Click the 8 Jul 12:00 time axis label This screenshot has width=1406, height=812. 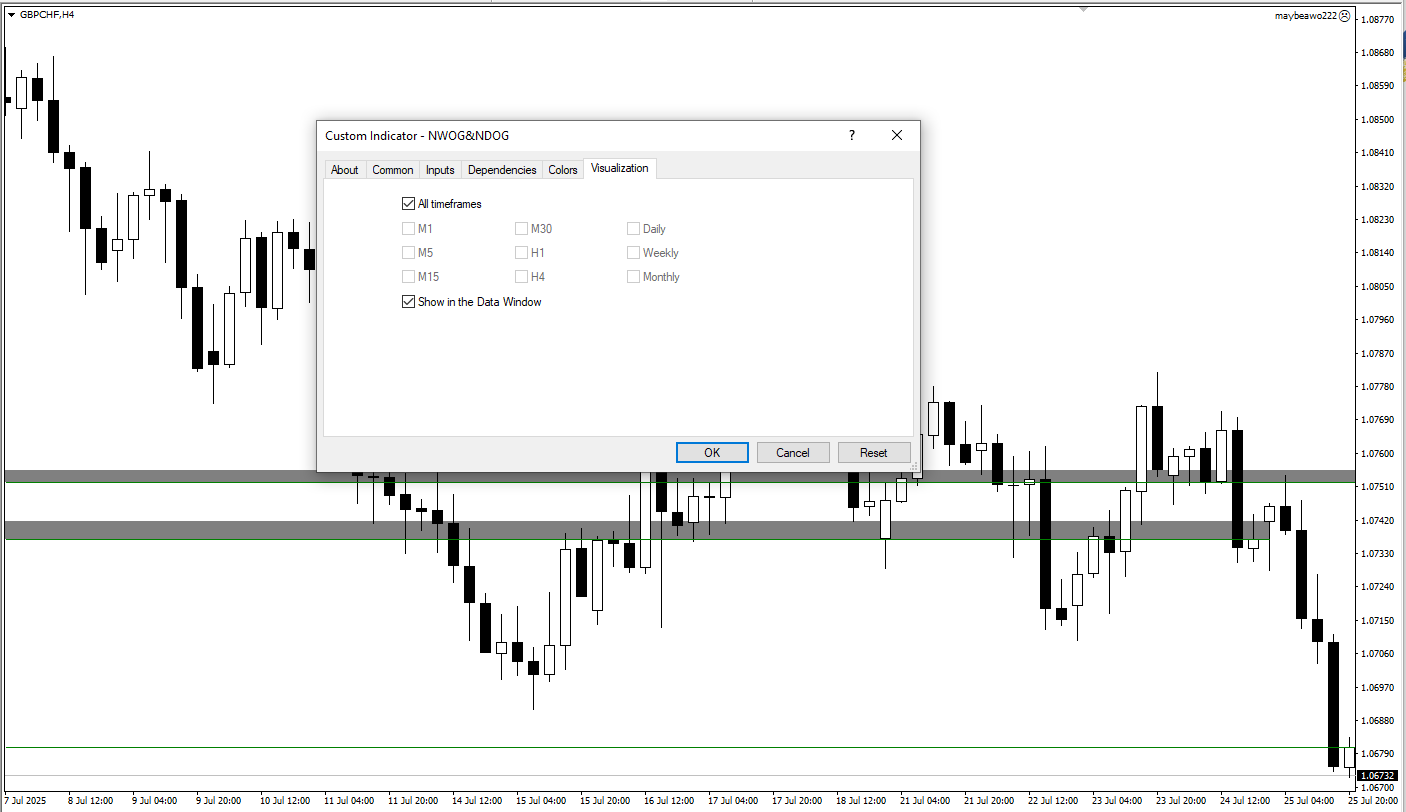click(90, 801)
